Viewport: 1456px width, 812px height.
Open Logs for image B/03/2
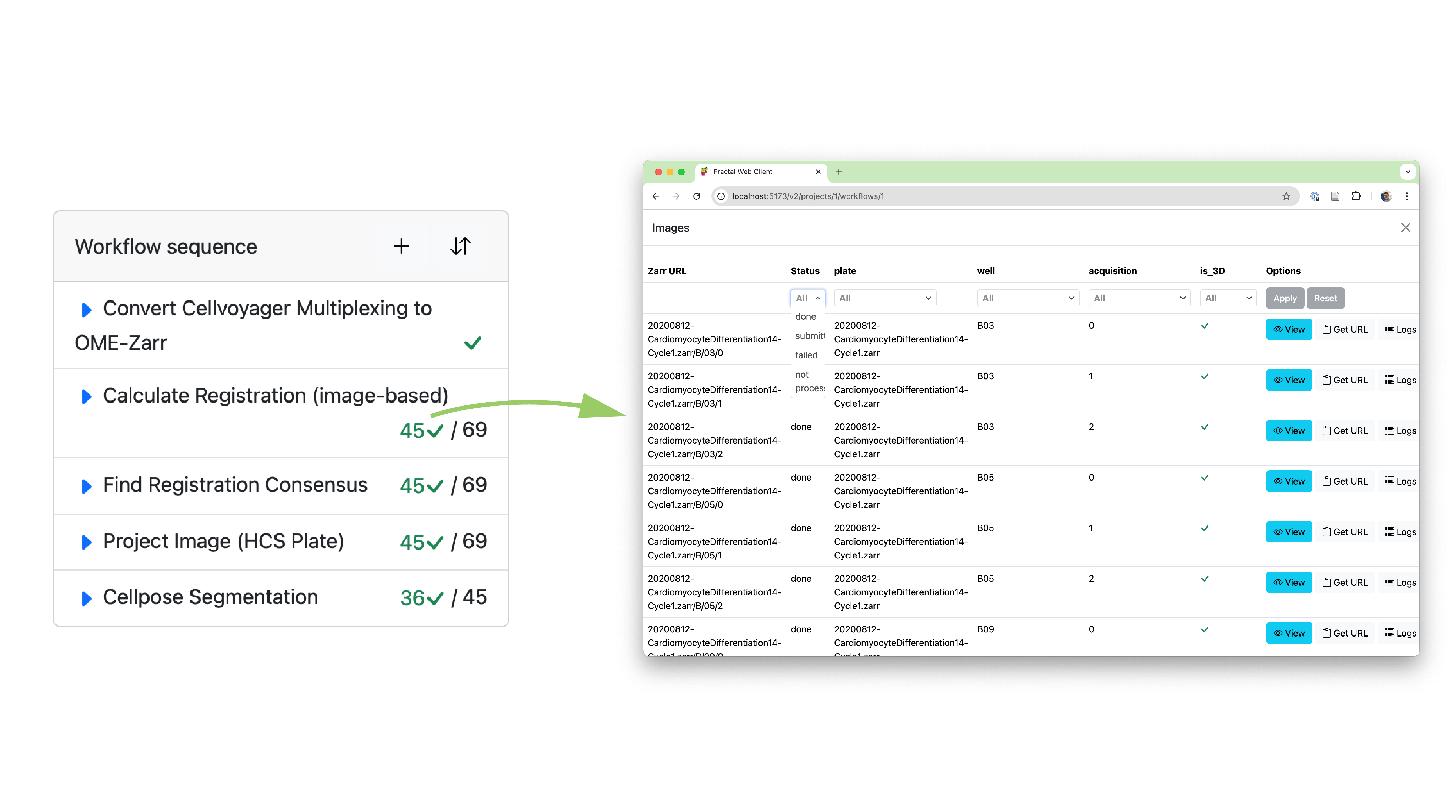coord(1399,431)
